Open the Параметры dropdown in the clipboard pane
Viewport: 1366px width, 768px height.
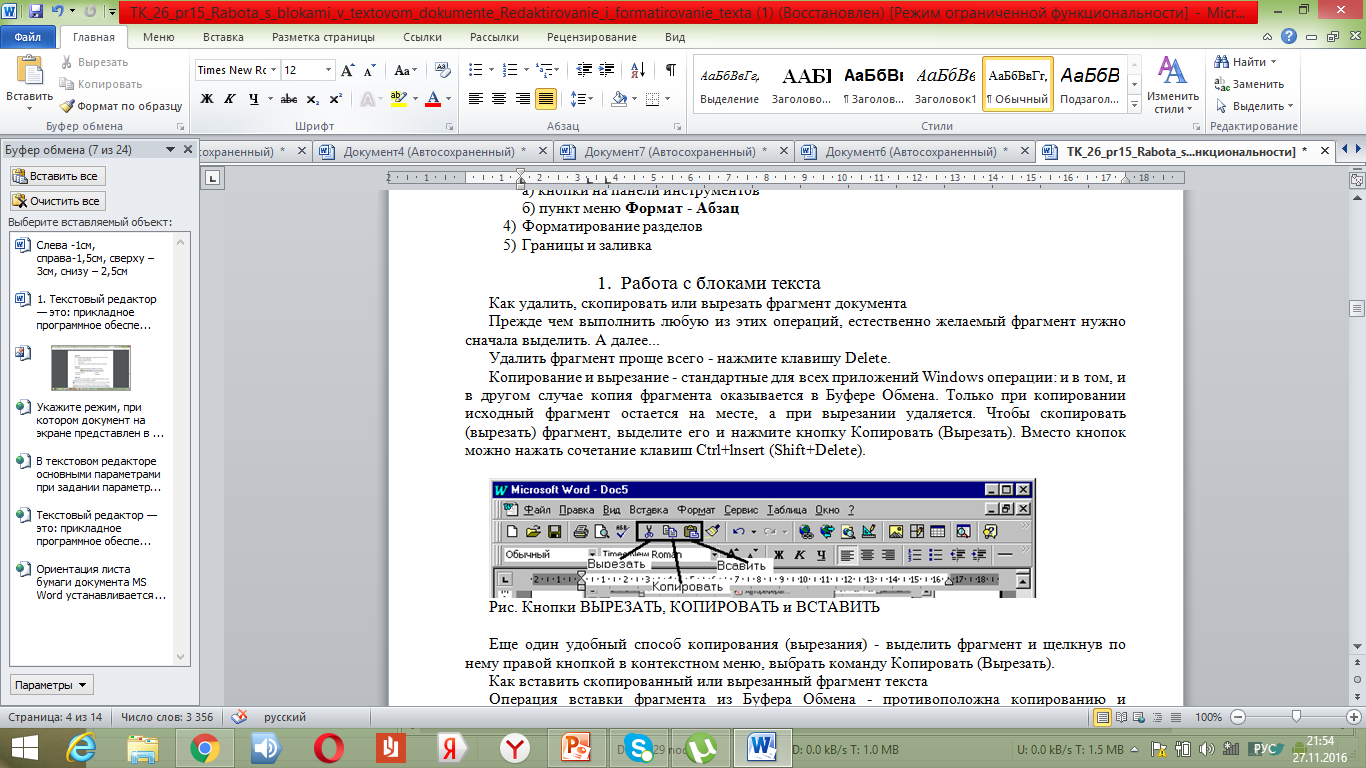[52, 685]
